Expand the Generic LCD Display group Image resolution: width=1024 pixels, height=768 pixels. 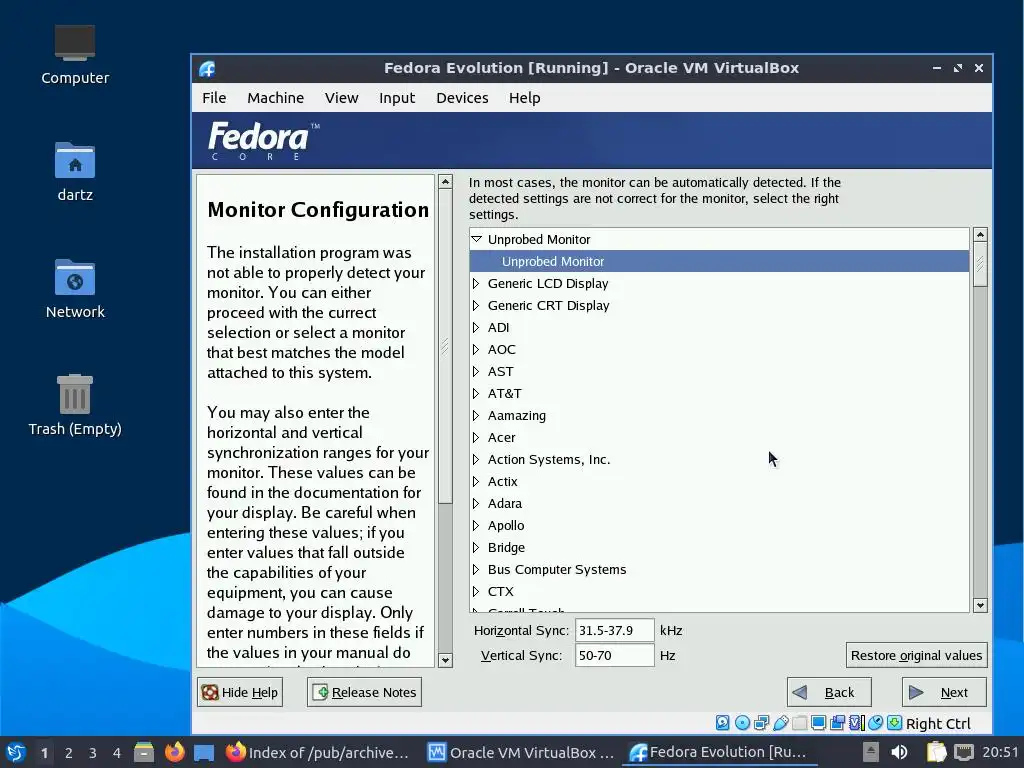click(476, 283)
